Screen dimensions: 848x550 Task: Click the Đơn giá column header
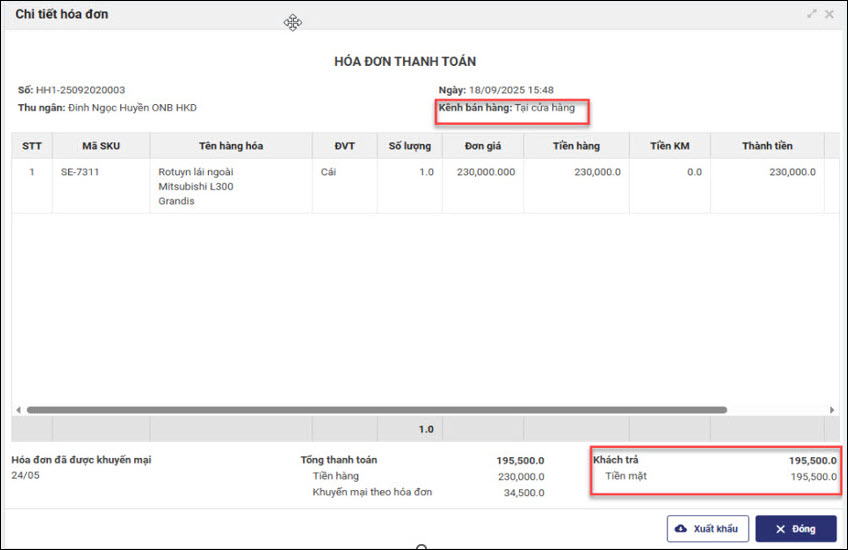pos(483,146)
